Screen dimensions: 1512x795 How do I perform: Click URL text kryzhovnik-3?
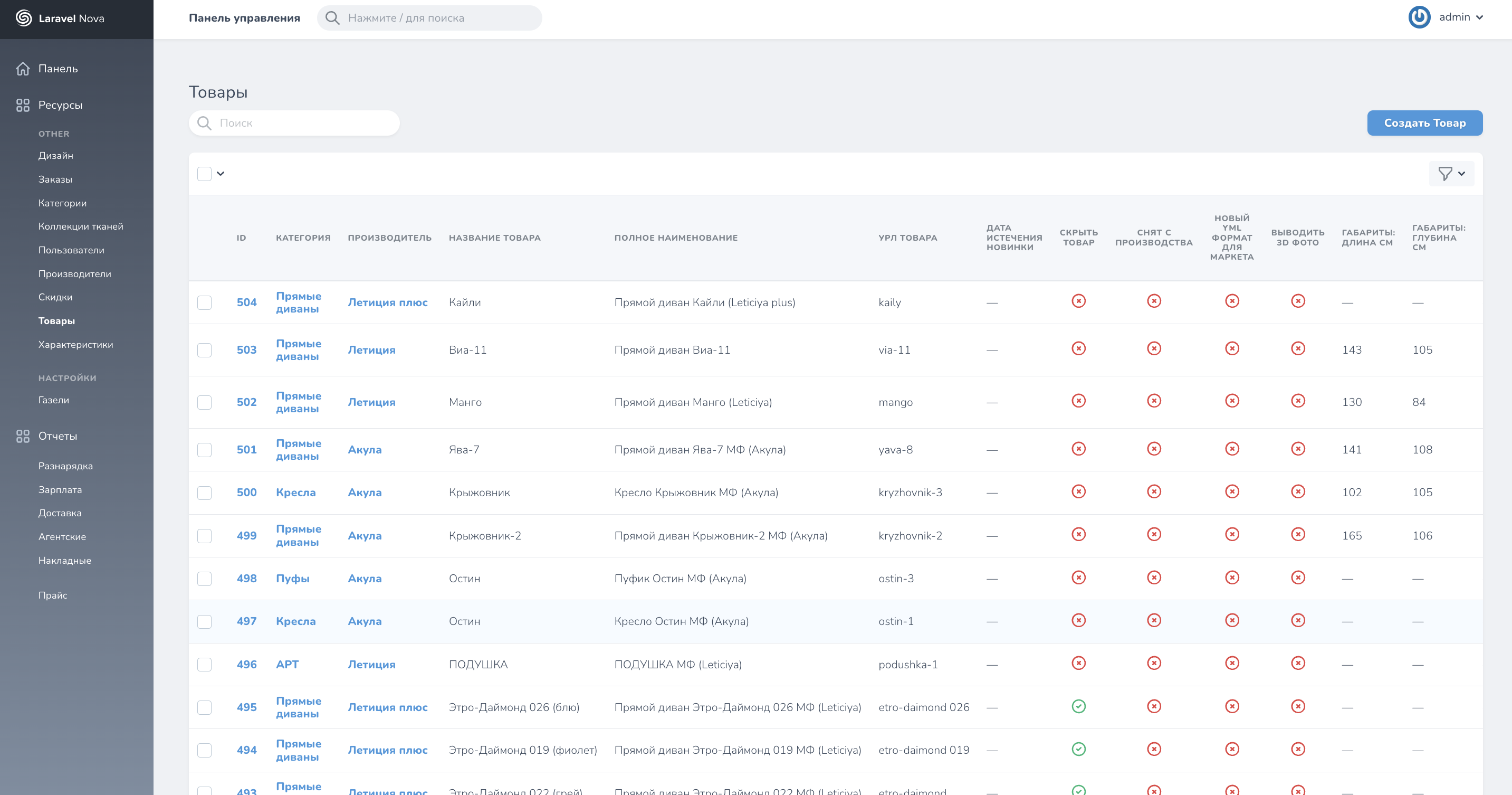pyautogui.click(x=910, y=493)
